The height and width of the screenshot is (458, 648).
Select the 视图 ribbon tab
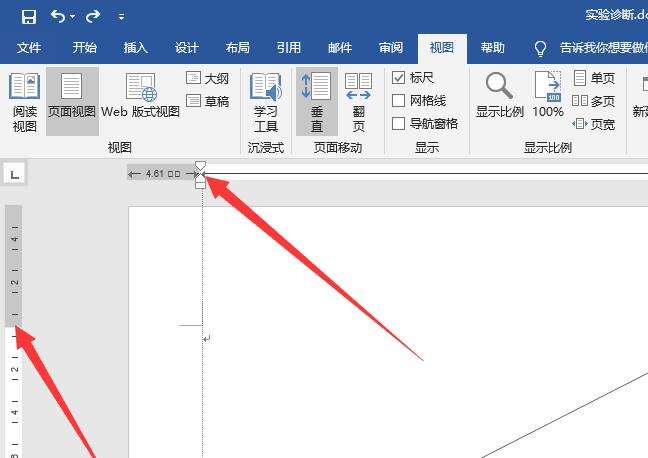tap(442, 48)
